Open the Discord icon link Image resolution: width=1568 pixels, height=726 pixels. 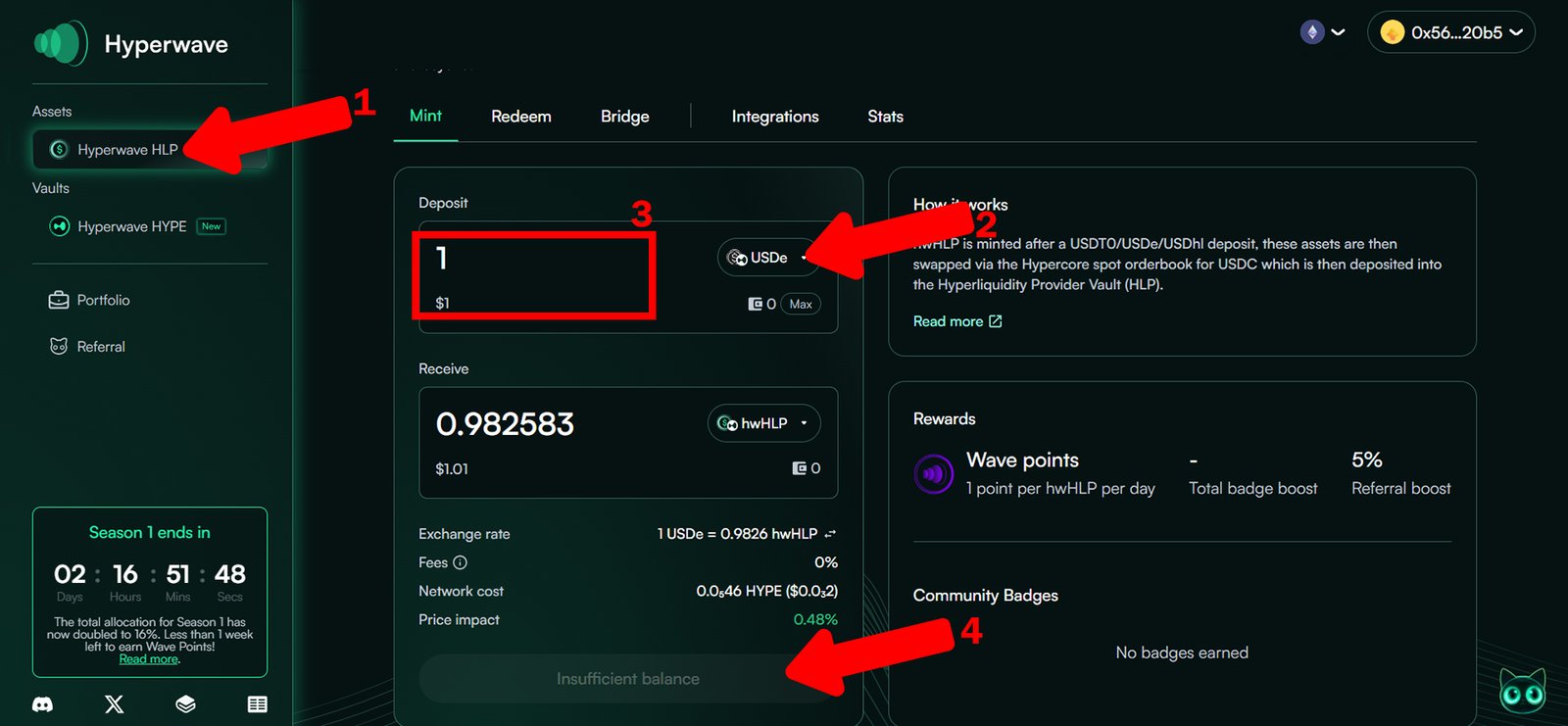43,704
